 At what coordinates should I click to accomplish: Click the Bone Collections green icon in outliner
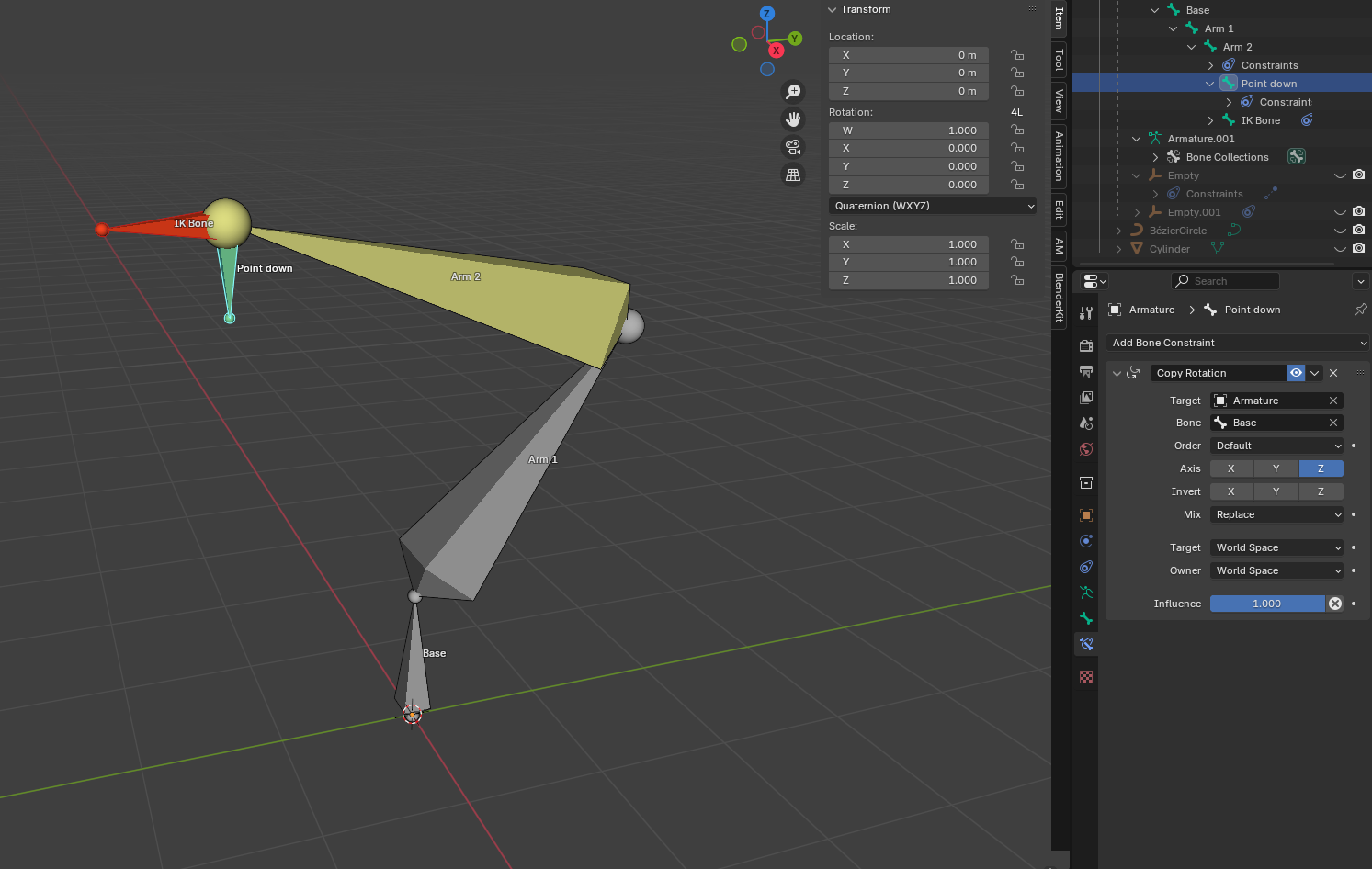1297,157
